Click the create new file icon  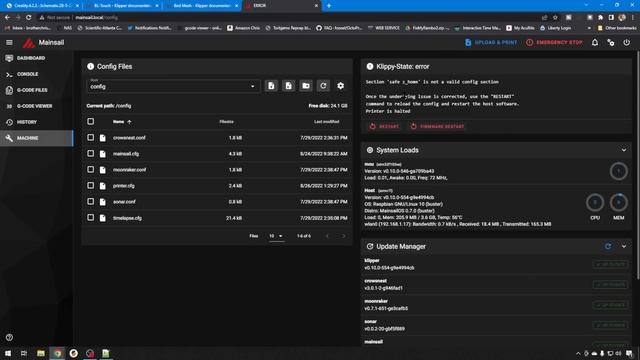[289, 86]
